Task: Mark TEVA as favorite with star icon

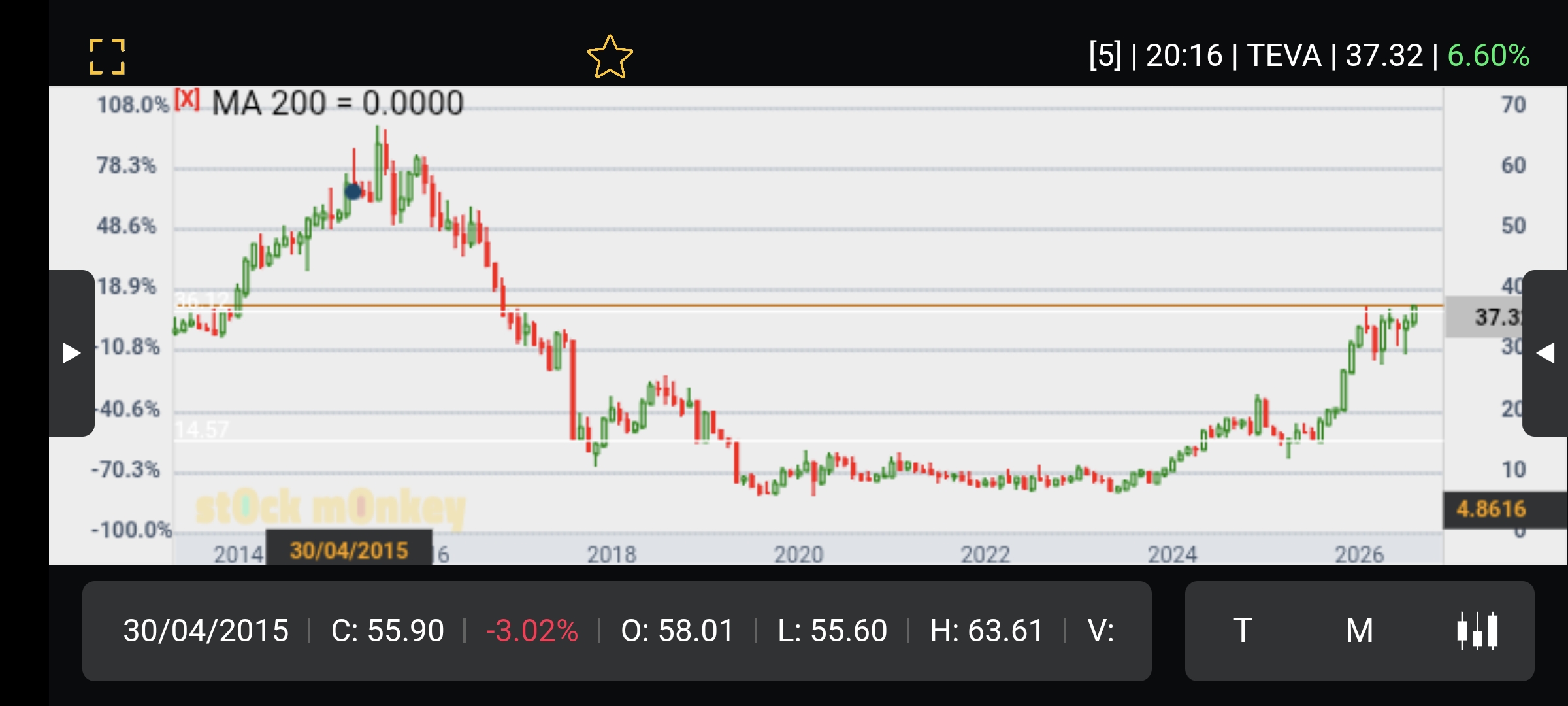Action: (610, 56)
